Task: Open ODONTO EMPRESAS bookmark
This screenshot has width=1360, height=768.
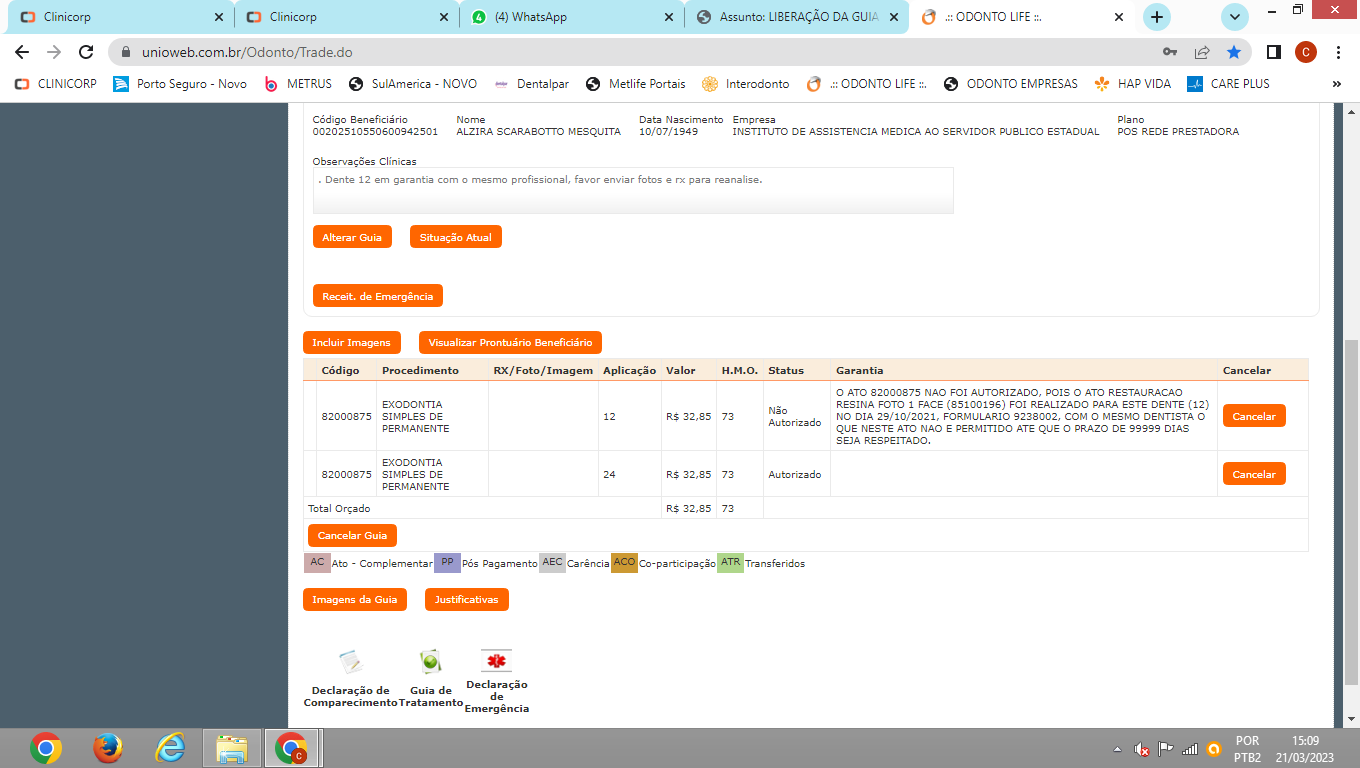Action: tap(1010, 84)
